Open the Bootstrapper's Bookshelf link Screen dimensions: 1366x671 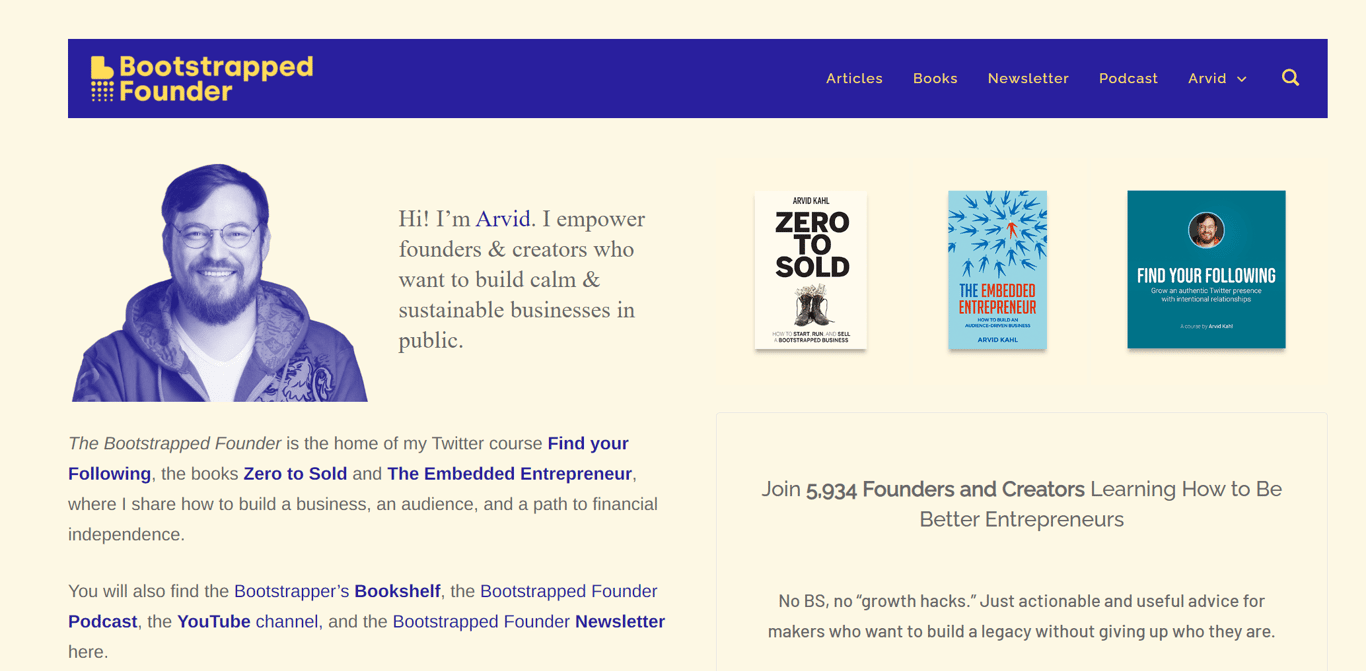click(x=337, y=591)
